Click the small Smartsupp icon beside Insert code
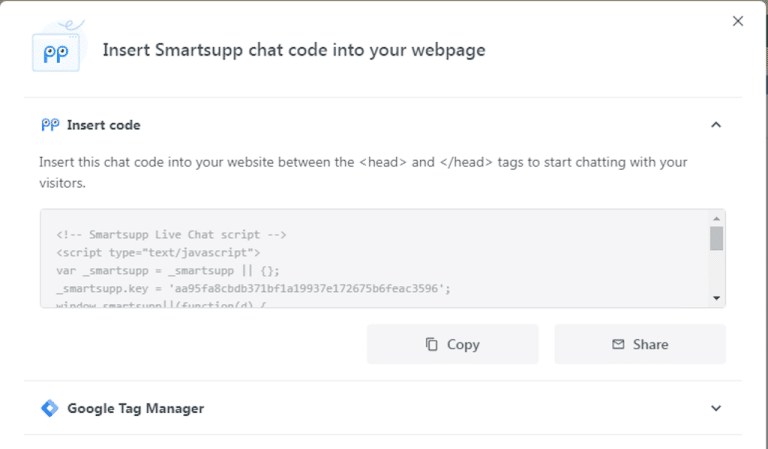Image resolution: width=768 pixels, height=449 pixels. click(x=49, y=125)
